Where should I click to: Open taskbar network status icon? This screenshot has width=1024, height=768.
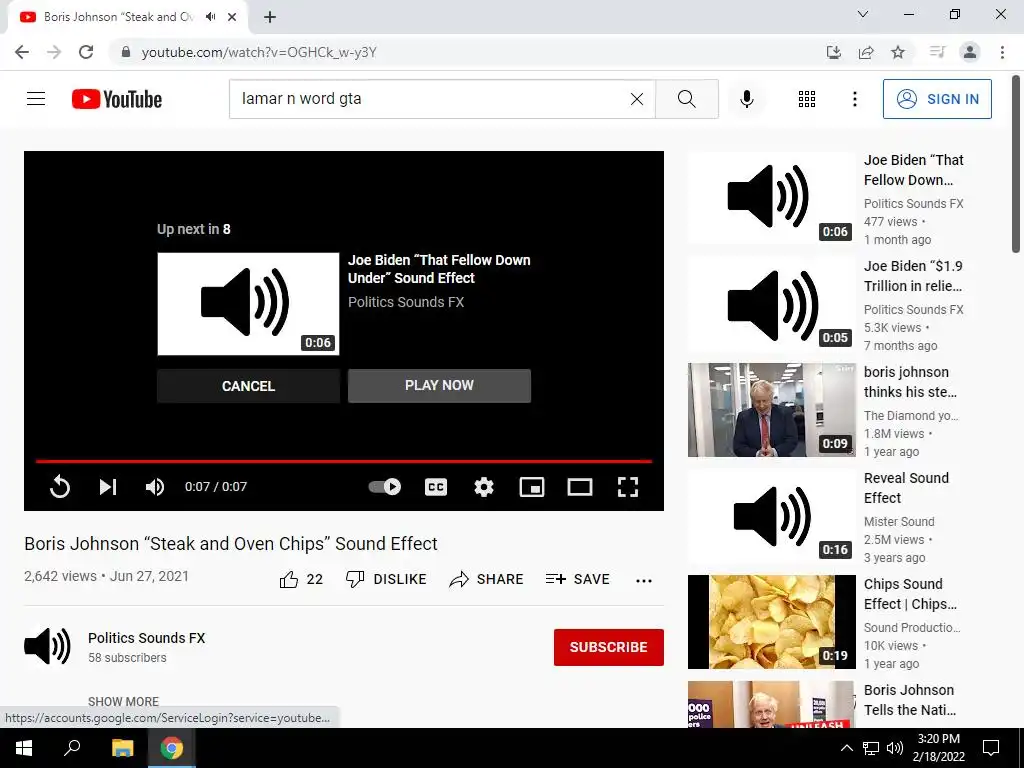(871, 748)
